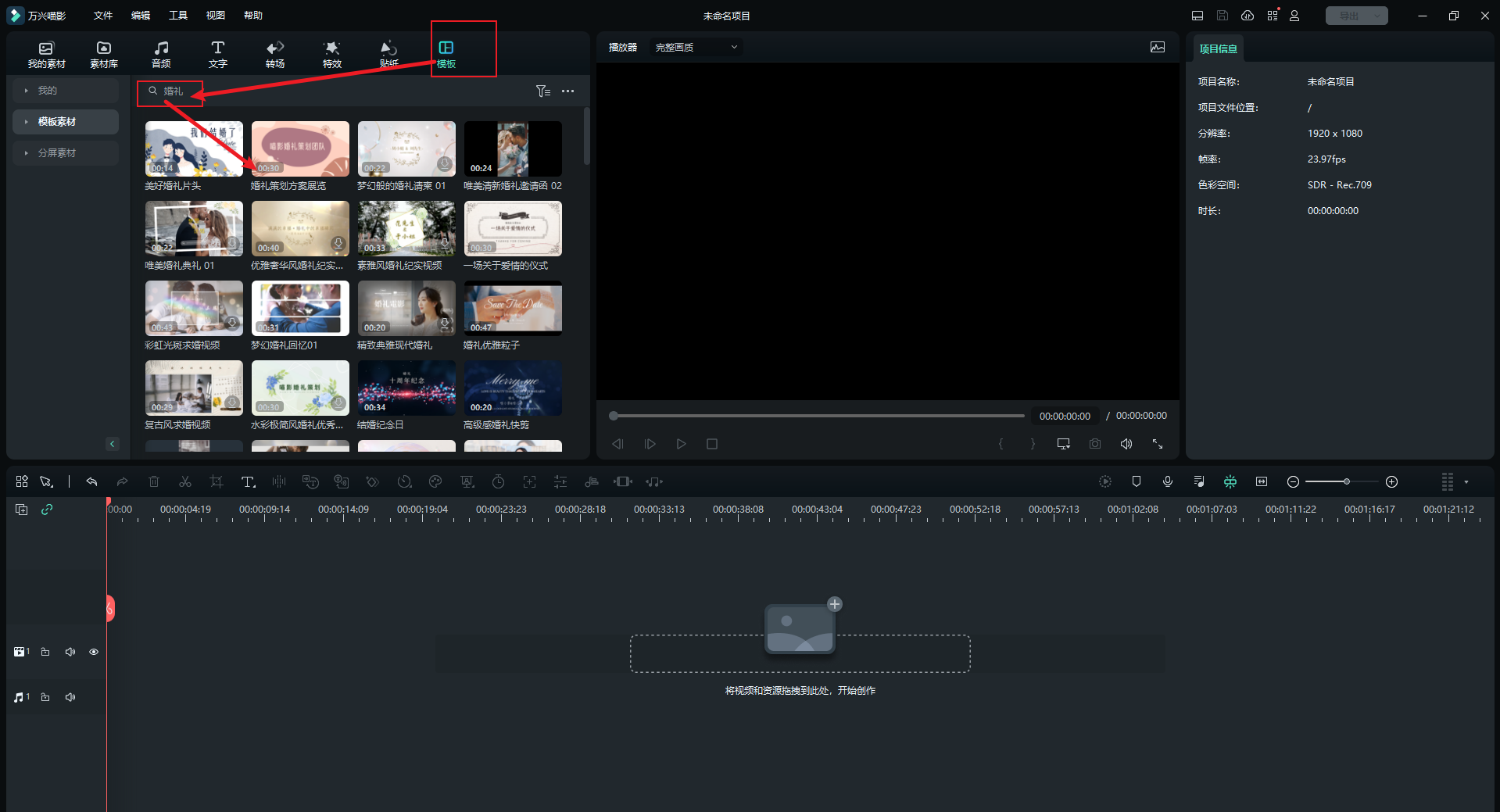Viewport: 1500px width, 812px height.
Task: Click the 导出 export button
Action: (1348, 16)
